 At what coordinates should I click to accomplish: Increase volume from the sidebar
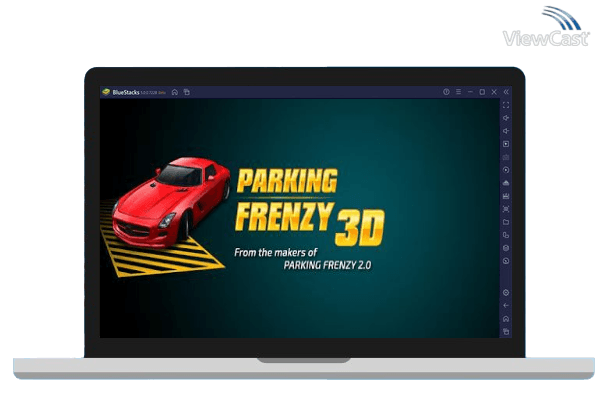(506, 118)
